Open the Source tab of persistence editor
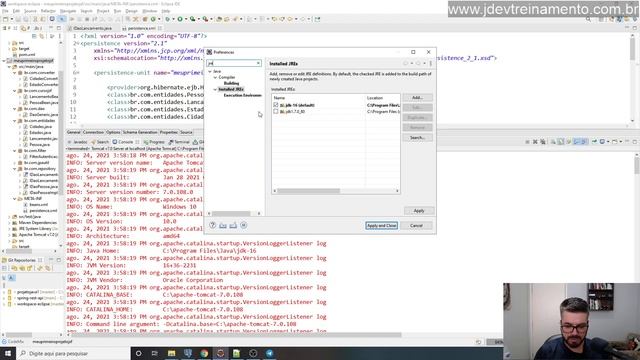This screenshot has height=360, width=640. point(186,132)
